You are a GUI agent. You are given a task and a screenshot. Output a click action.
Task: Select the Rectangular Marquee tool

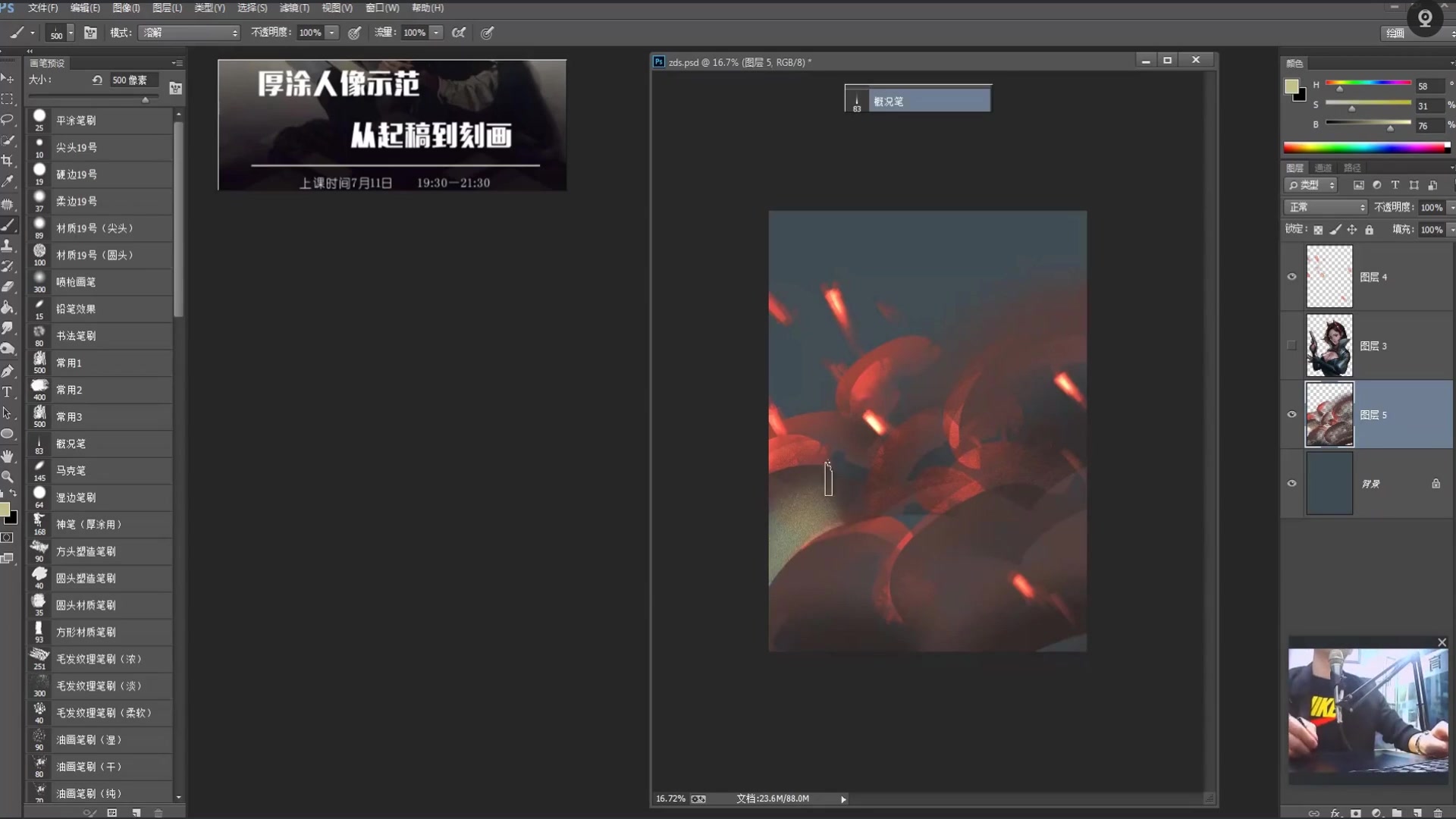click(8, 99)
